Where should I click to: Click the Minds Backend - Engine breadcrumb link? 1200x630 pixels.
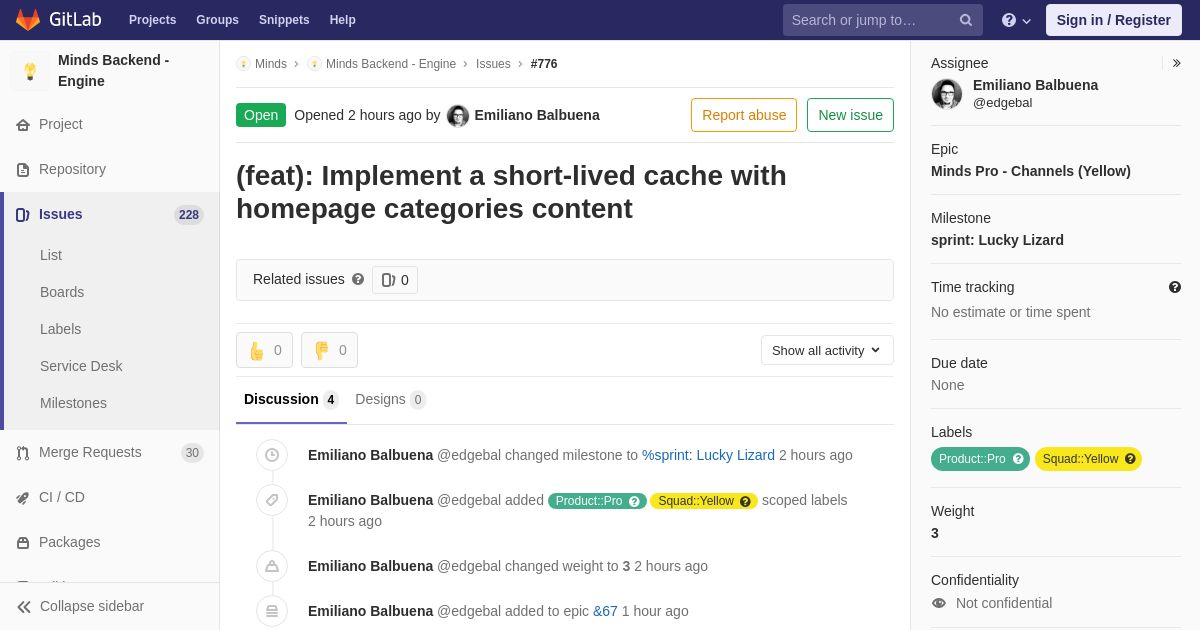(x=391, y=64)
